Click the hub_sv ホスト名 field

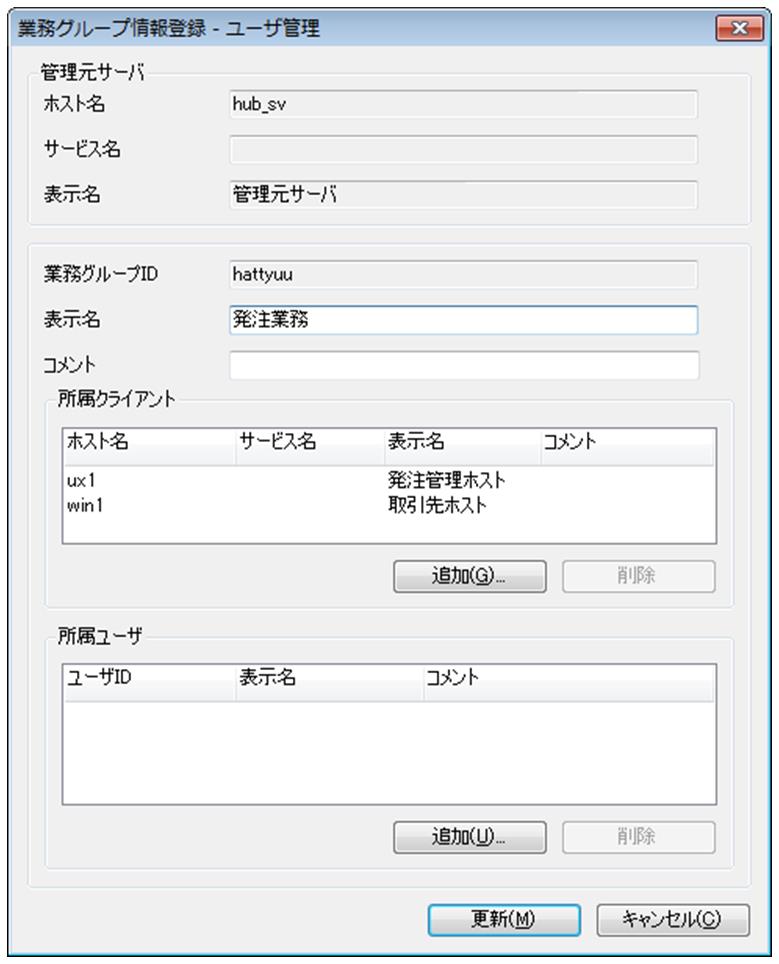coord(464,104)
